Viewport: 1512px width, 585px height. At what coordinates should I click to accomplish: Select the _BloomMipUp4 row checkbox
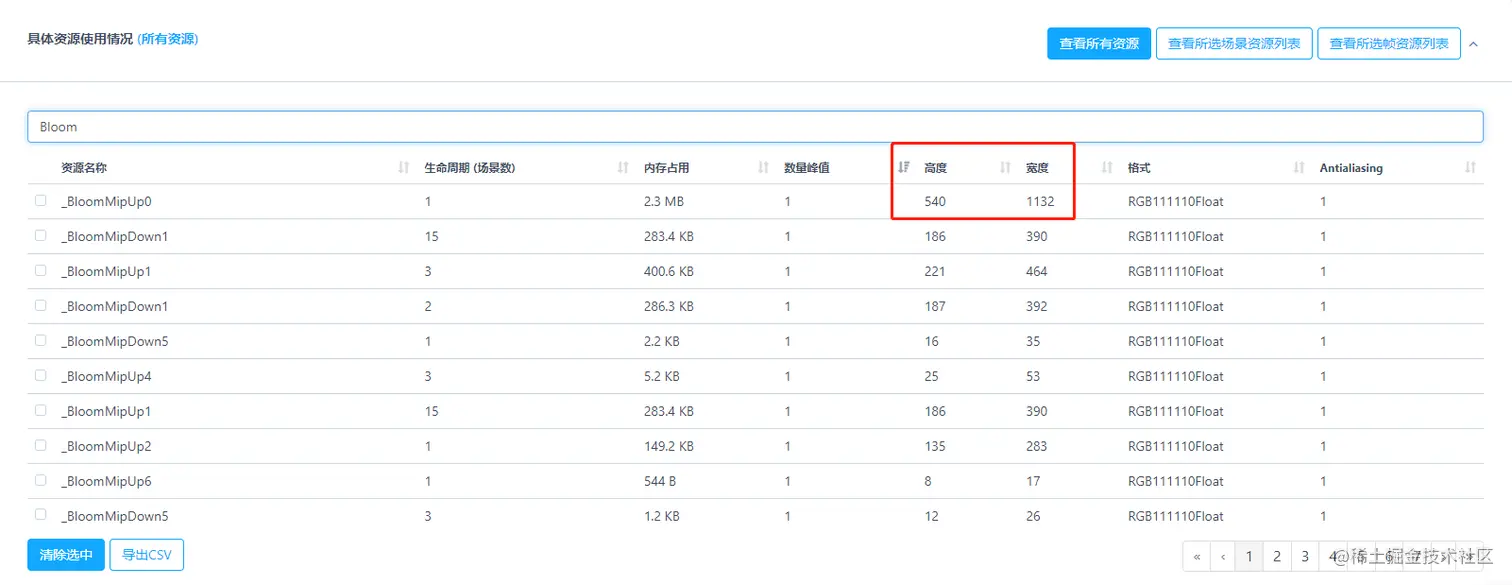coord(40,376)
